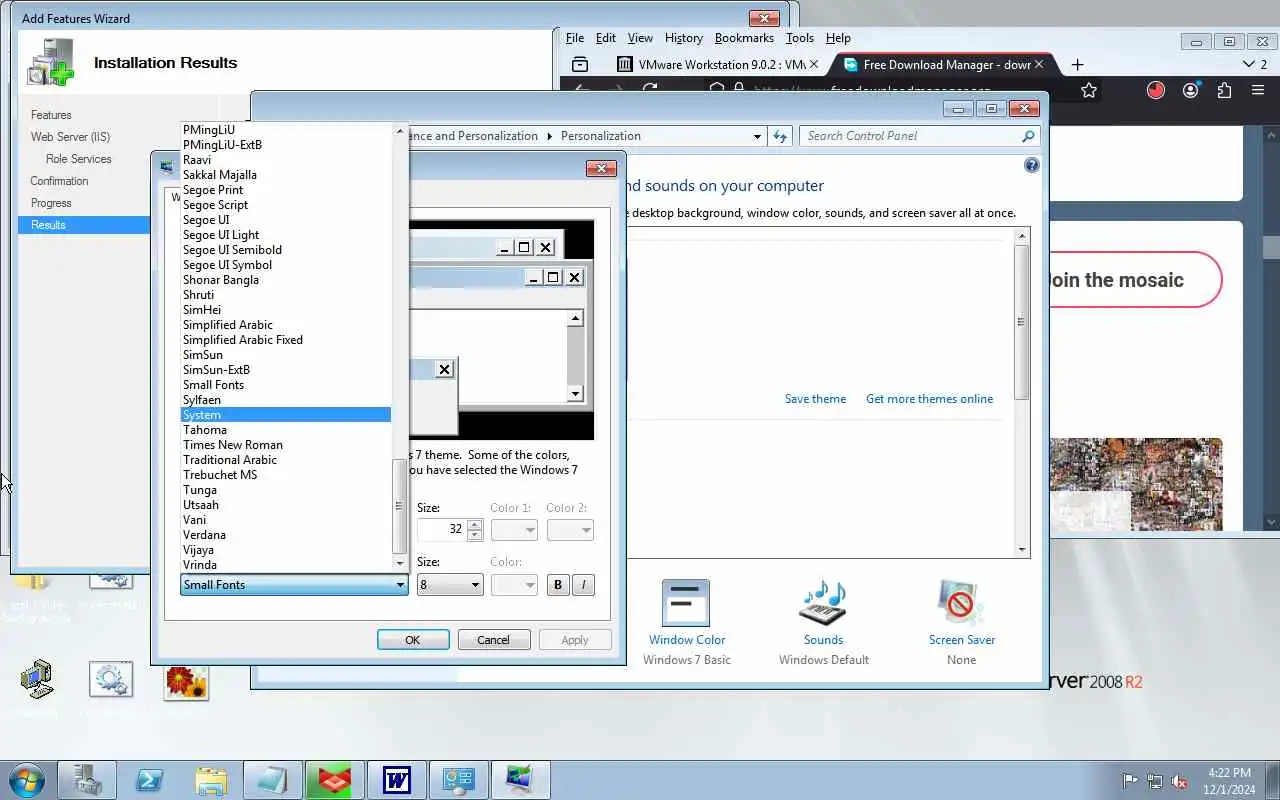
Task: Open the red-green app on the taskbar
Action: [335, 780]
